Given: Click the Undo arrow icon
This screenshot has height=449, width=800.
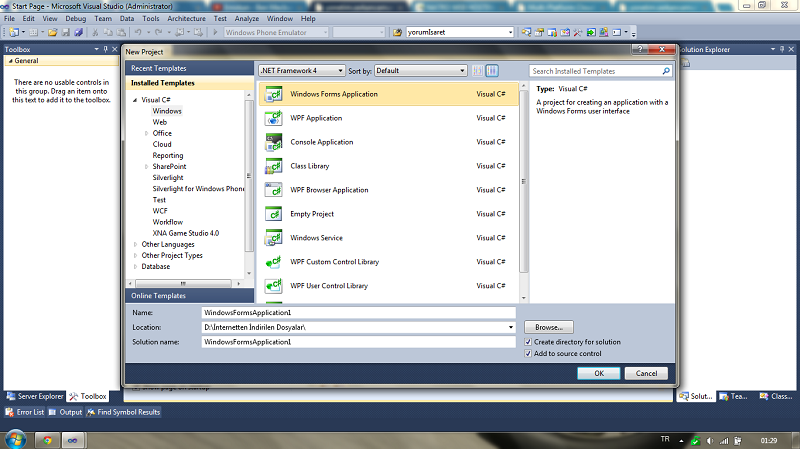Looking at the screenshot, I should 138,32.
